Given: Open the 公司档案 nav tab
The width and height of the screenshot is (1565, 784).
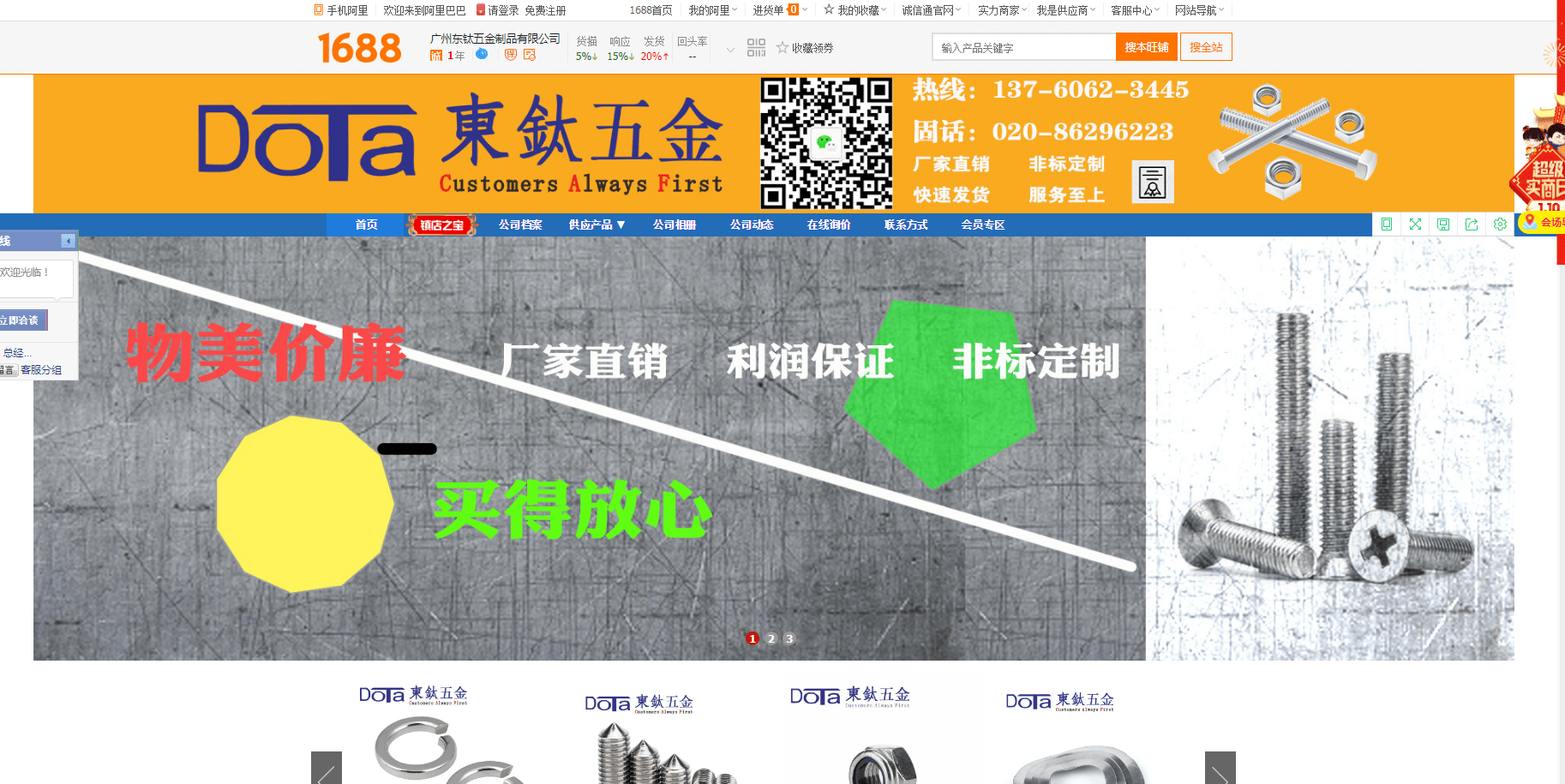Looking at the screenshot, I should 520,224.
